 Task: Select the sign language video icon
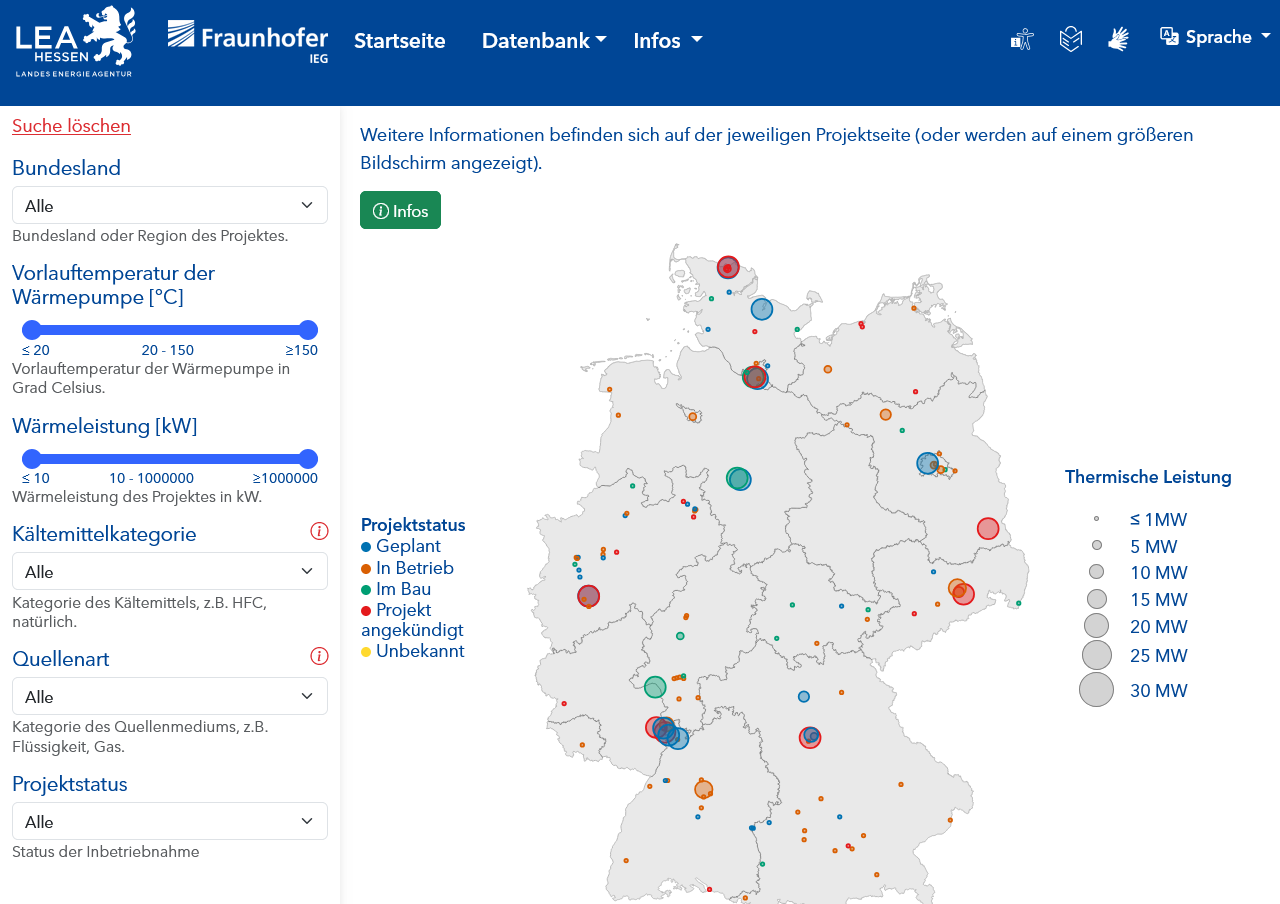(x=1119, y=38)
